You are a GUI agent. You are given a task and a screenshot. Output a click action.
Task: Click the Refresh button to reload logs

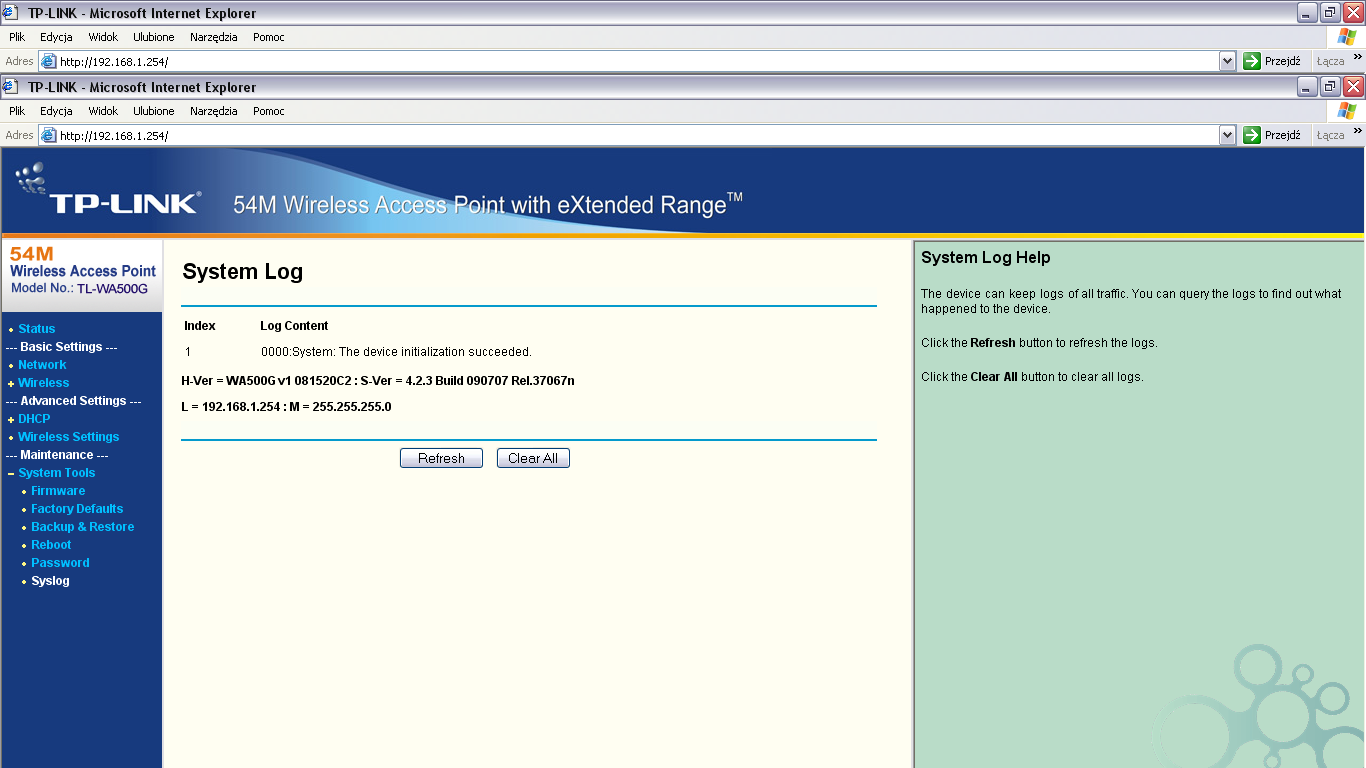pyautogui.click(x=441, y=458)
